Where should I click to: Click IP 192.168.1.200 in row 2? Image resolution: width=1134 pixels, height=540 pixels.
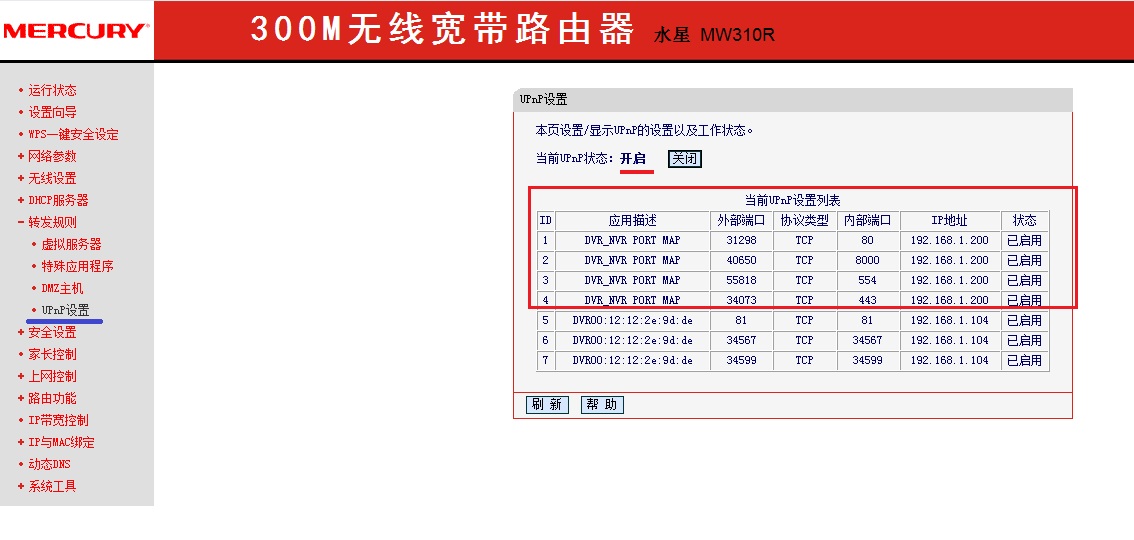950,260
